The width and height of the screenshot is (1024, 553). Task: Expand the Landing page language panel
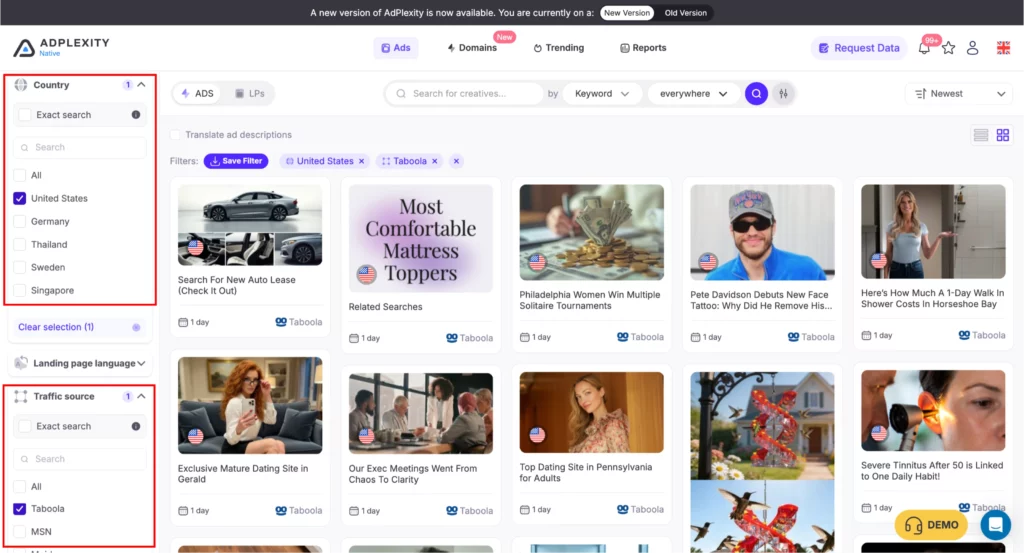[x=141, y=363]
